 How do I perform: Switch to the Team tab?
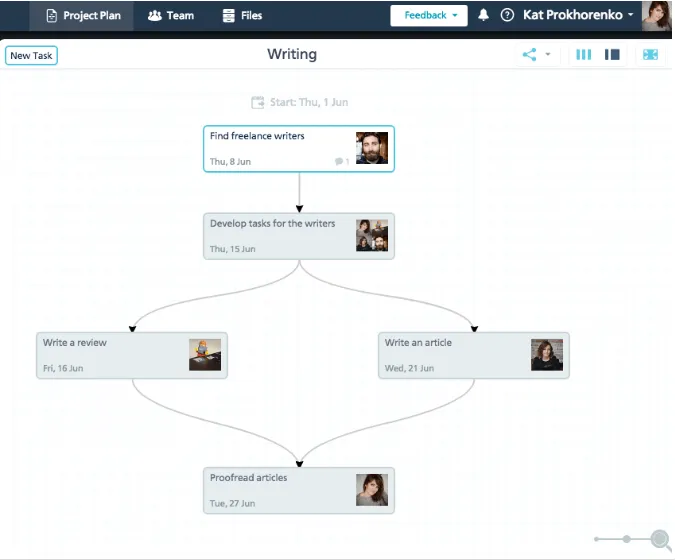pyautogui.click(x=171, y=15)
